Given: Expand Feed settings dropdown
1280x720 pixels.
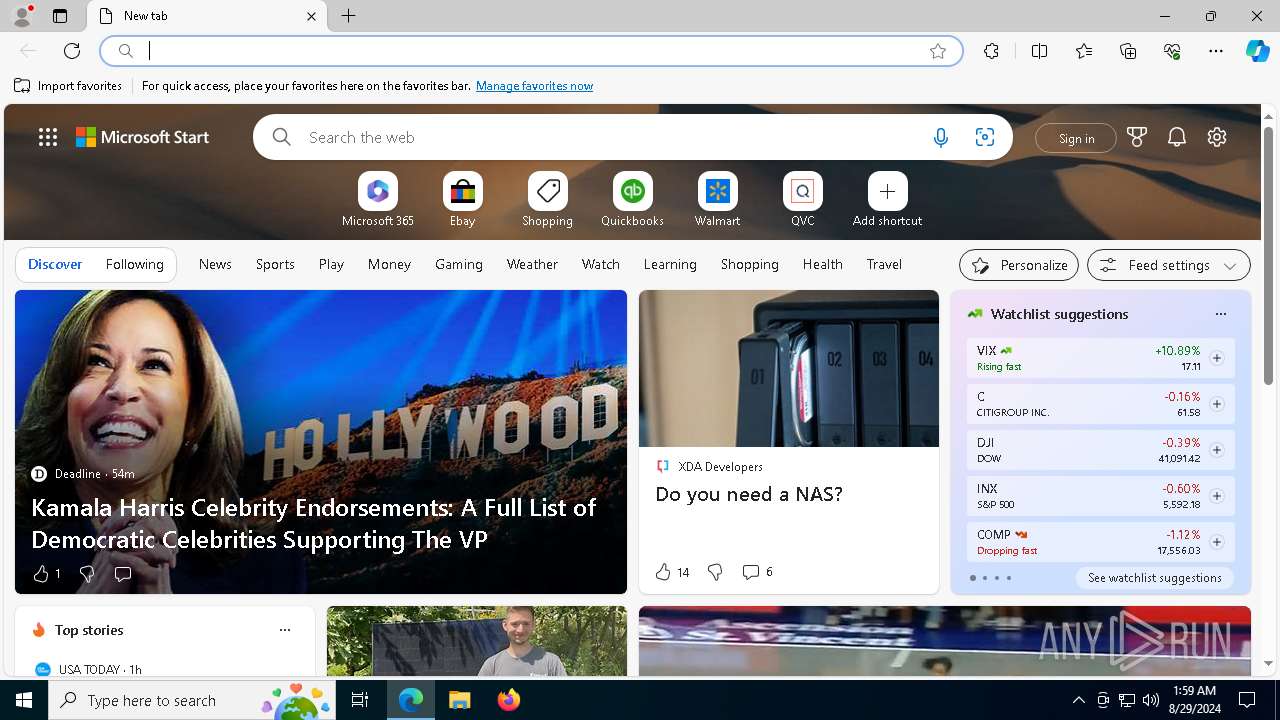Looking at the screenshot, I should tap(1169, 265).
